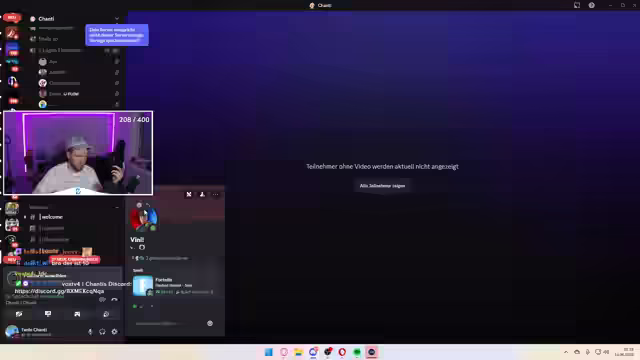
Task: Open the help icon in title bar
Action: (x=591, y=5)
